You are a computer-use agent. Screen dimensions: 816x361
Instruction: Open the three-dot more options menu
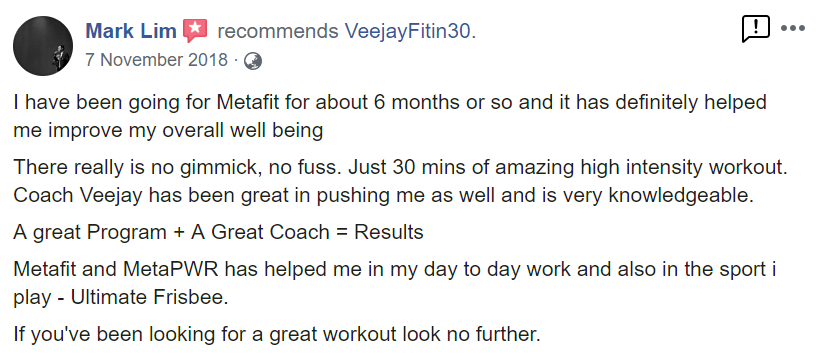[793, 28]
